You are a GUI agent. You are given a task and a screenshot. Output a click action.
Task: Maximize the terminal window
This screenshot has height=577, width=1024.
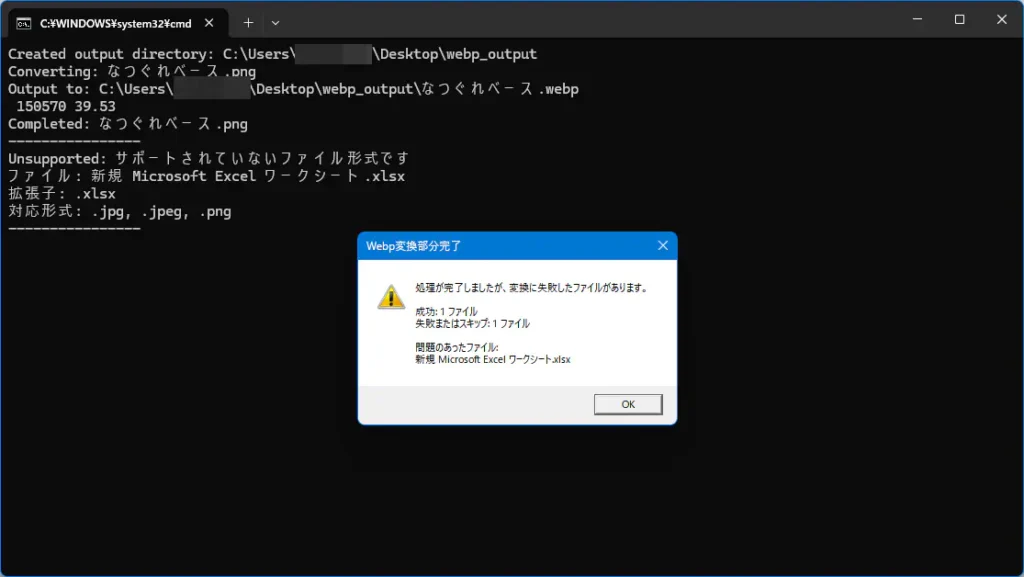pos(959,20)
